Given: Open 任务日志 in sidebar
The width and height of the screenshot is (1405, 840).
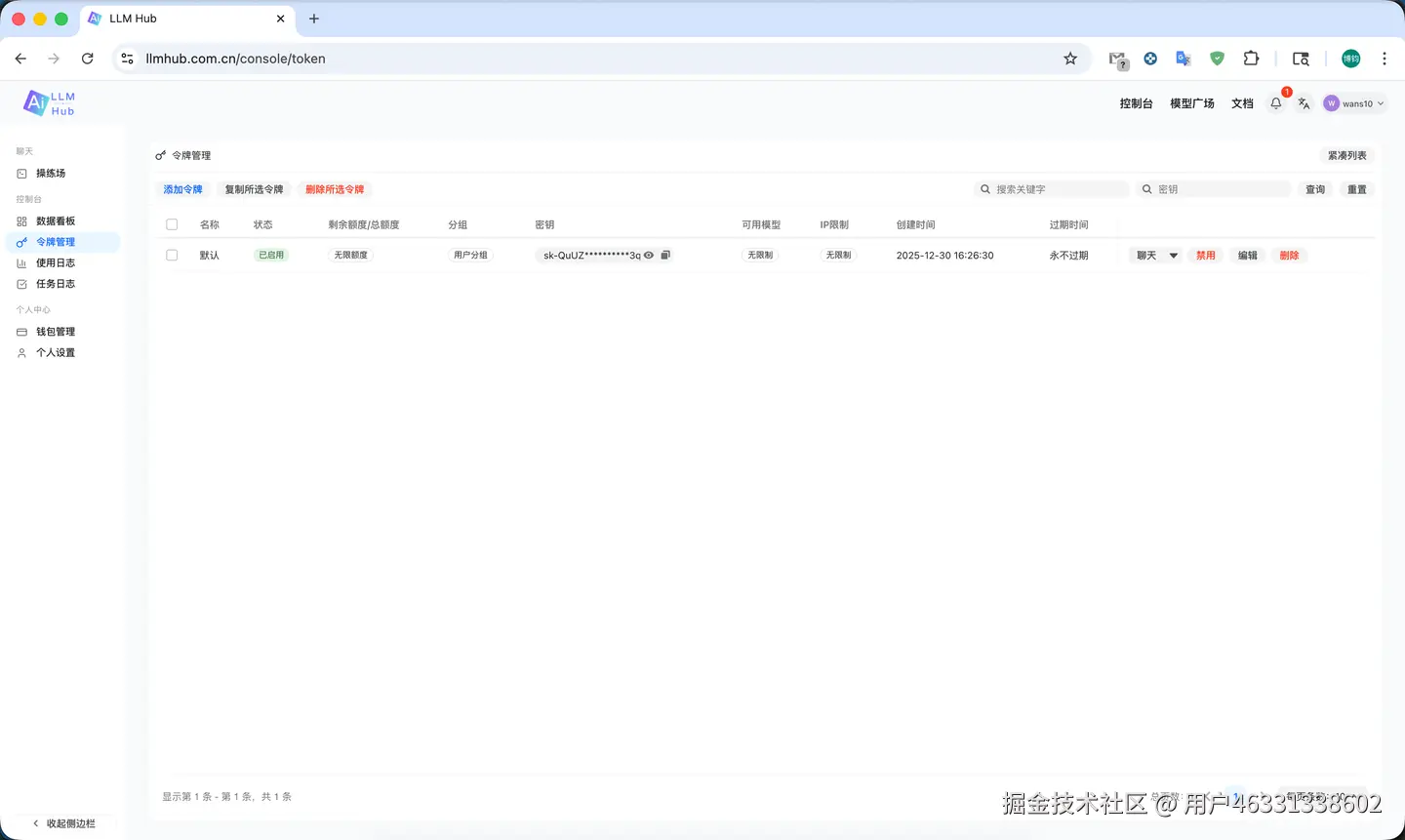Looking at the screenshot, I should pos(62,284).
